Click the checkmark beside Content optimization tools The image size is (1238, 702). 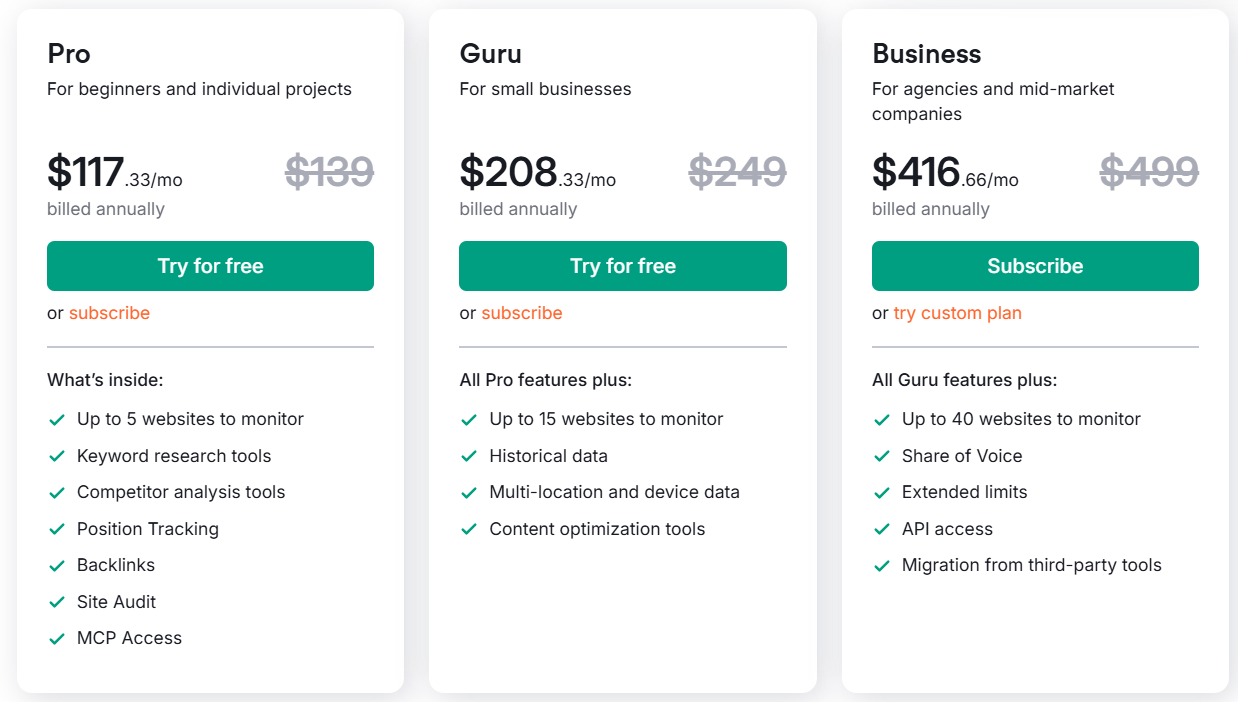point(469,528)
